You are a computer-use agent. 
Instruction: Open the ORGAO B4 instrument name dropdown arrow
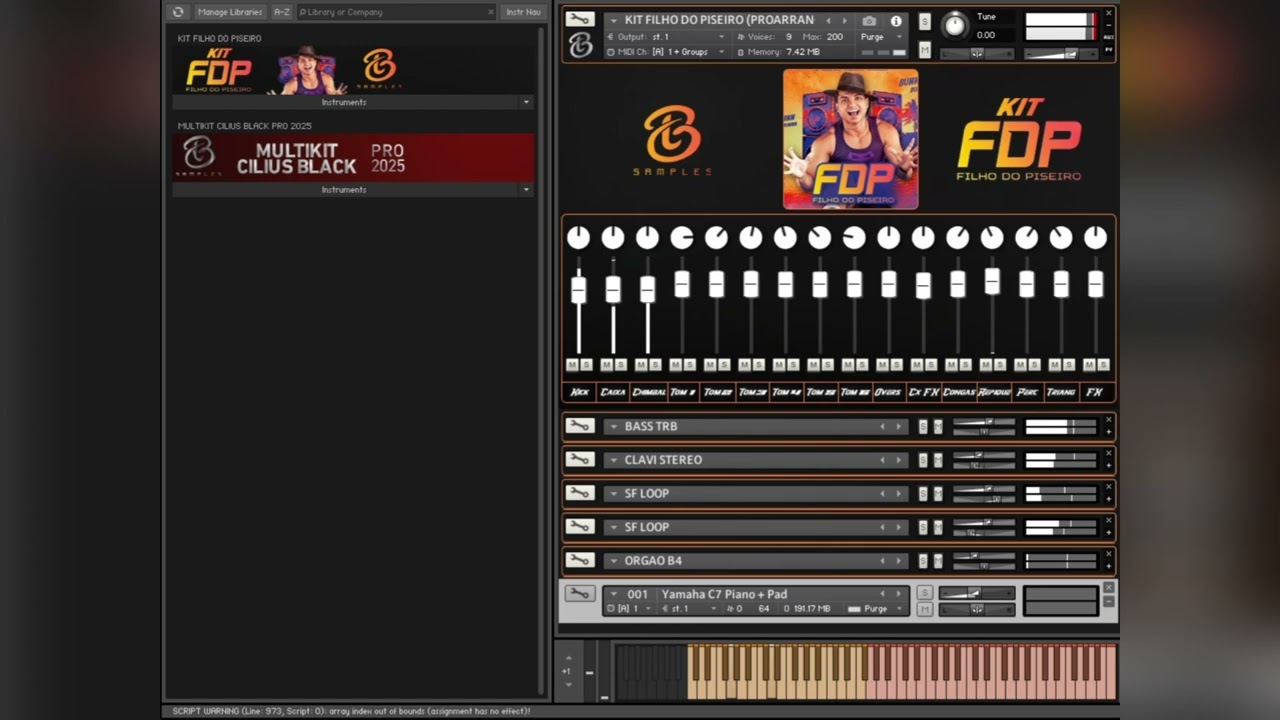[613, 561]
